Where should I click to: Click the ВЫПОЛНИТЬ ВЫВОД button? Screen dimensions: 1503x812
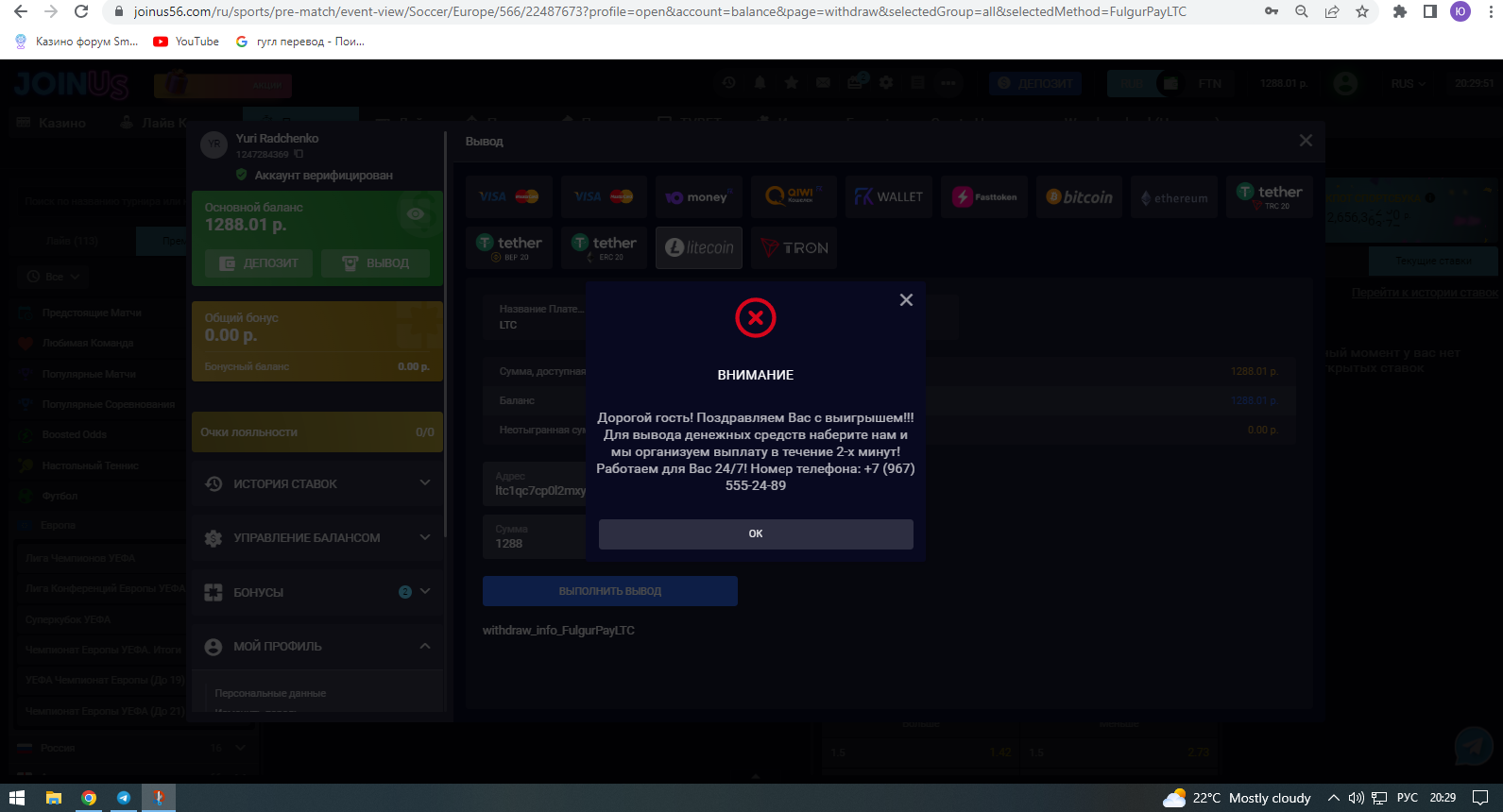pos(610,591)
